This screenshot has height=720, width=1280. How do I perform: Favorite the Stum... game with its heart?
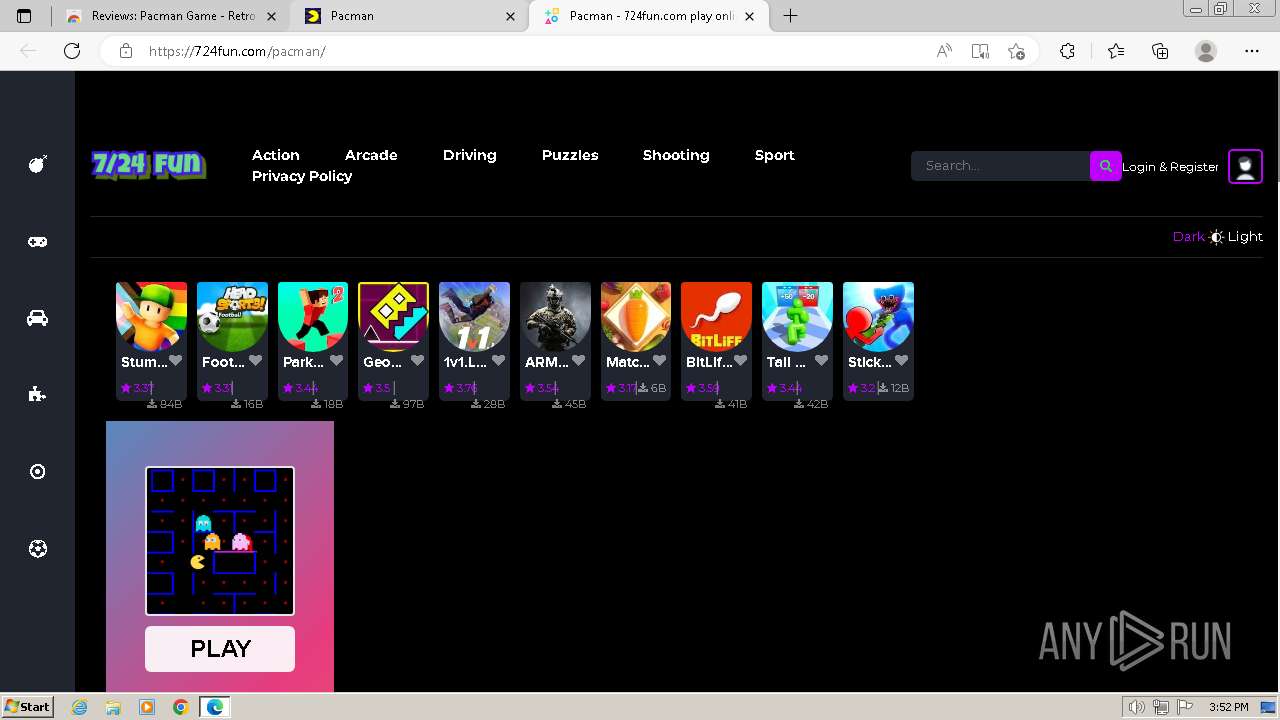tap(175, 361)
